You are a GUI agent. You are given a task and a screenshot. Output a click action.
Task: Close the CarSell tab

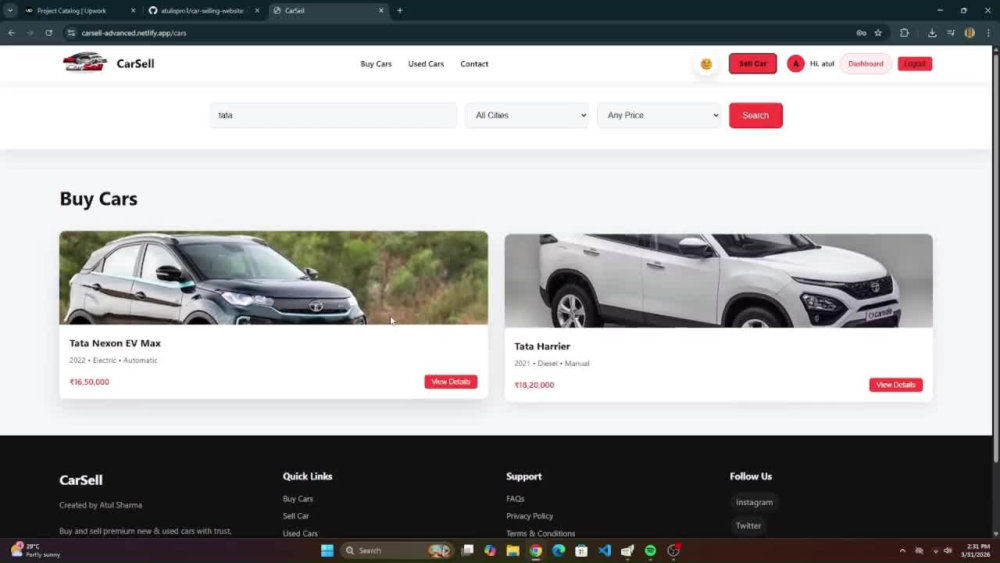click(381, 10)
